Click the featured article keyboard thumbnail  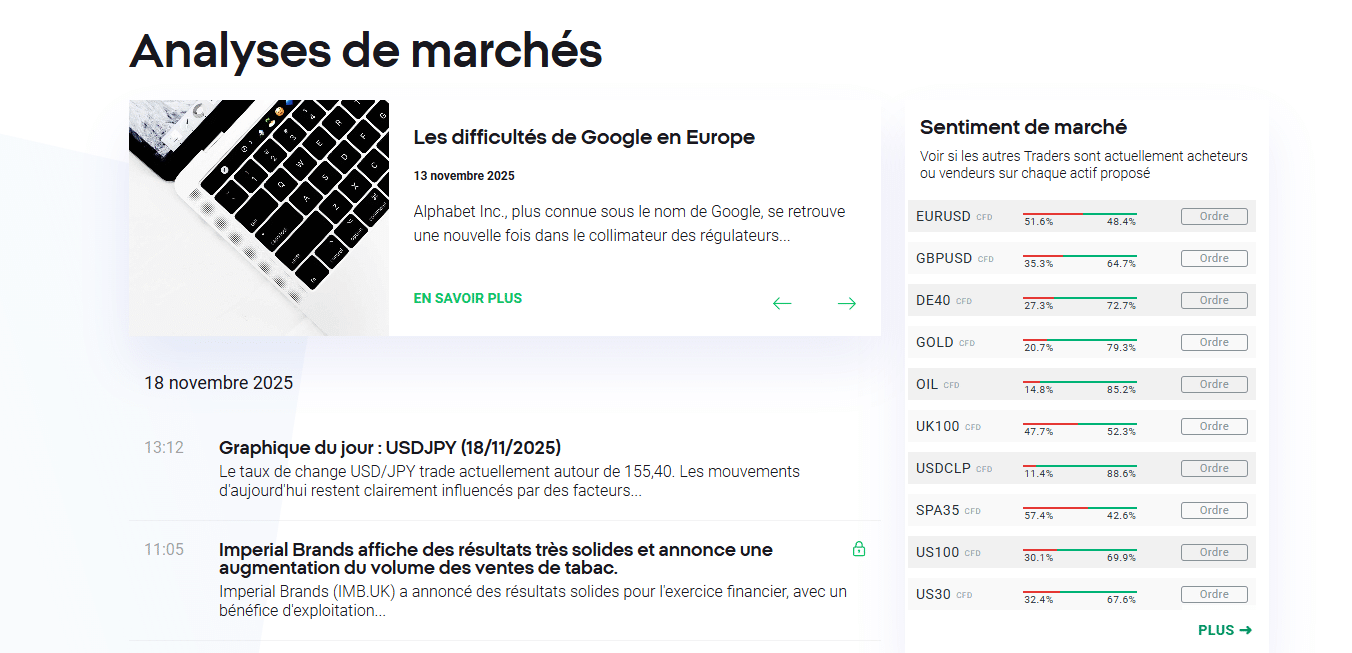coord(258,217)
